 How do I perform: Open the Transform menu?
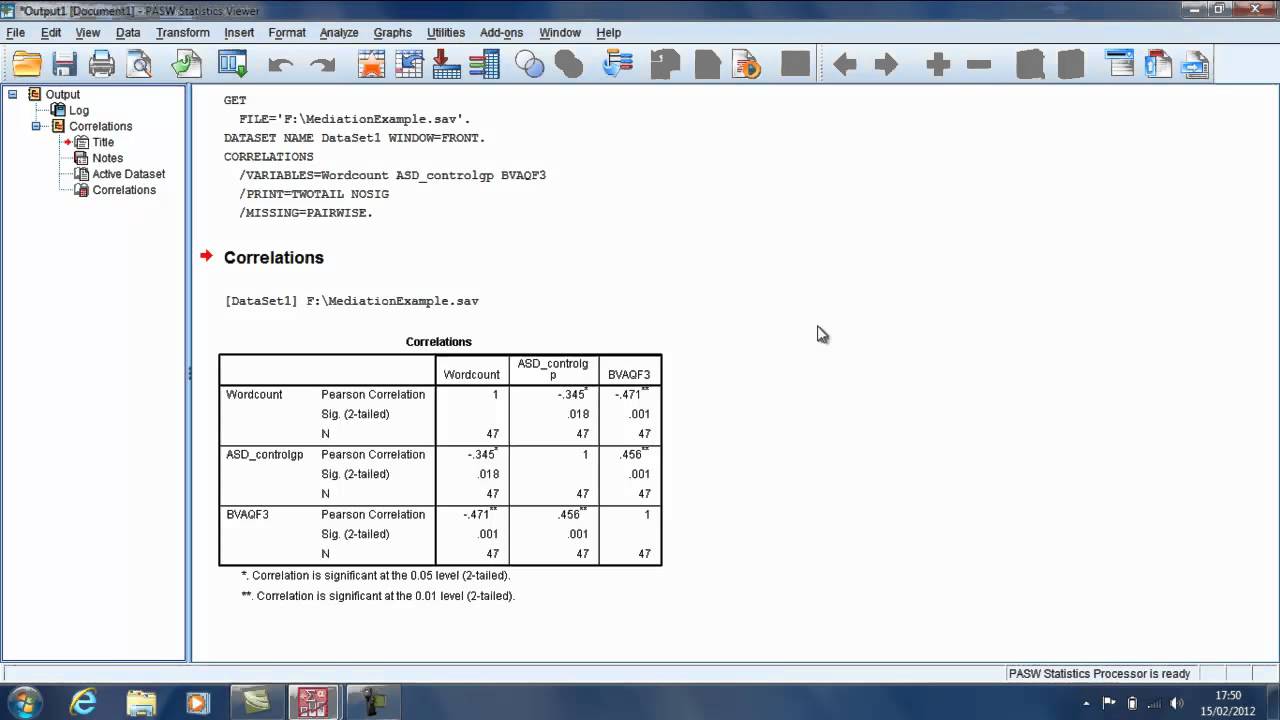coord(183,33)
